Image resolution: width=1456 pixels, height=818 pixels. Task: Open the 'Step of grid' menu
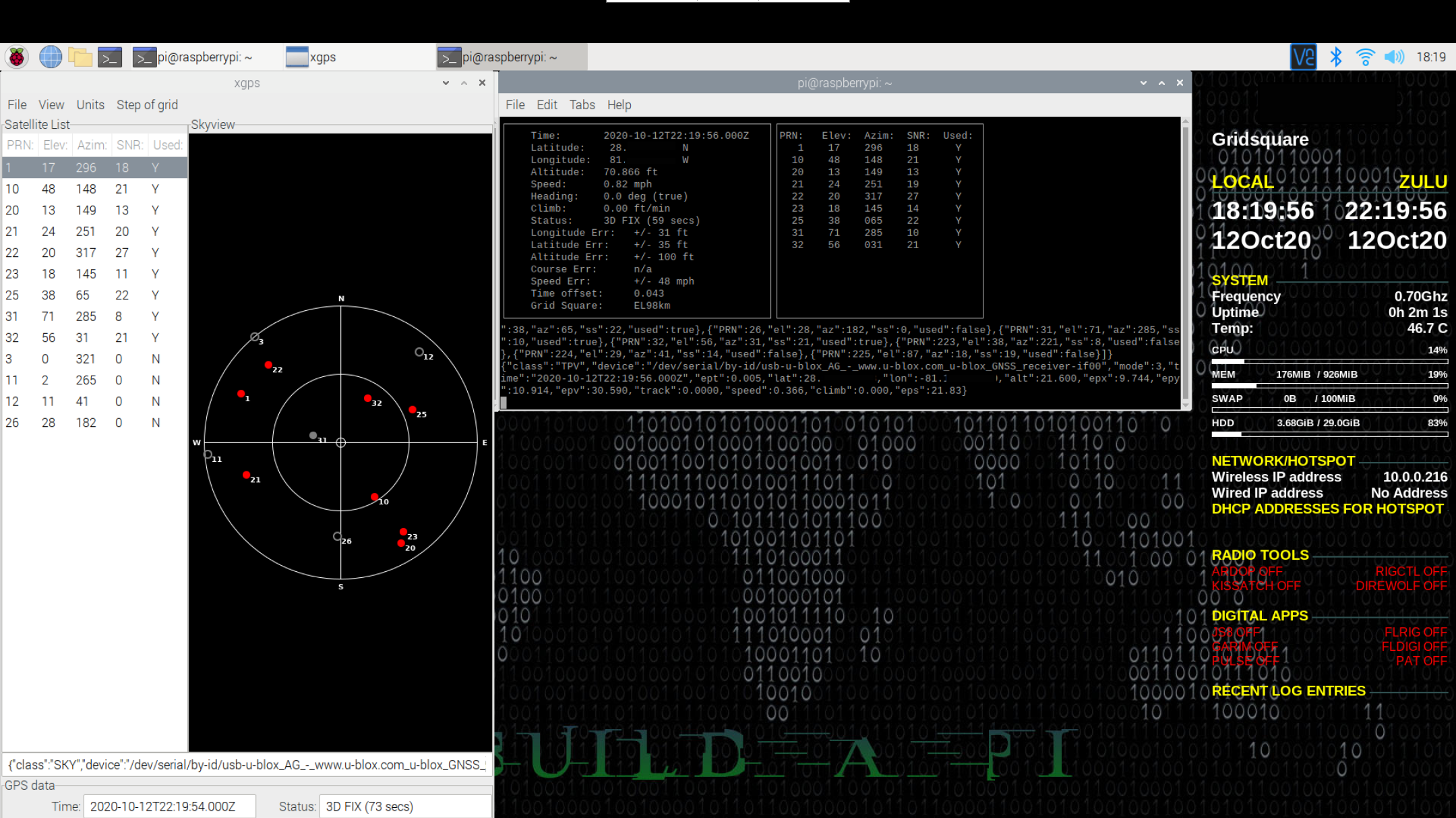(146, 105)
